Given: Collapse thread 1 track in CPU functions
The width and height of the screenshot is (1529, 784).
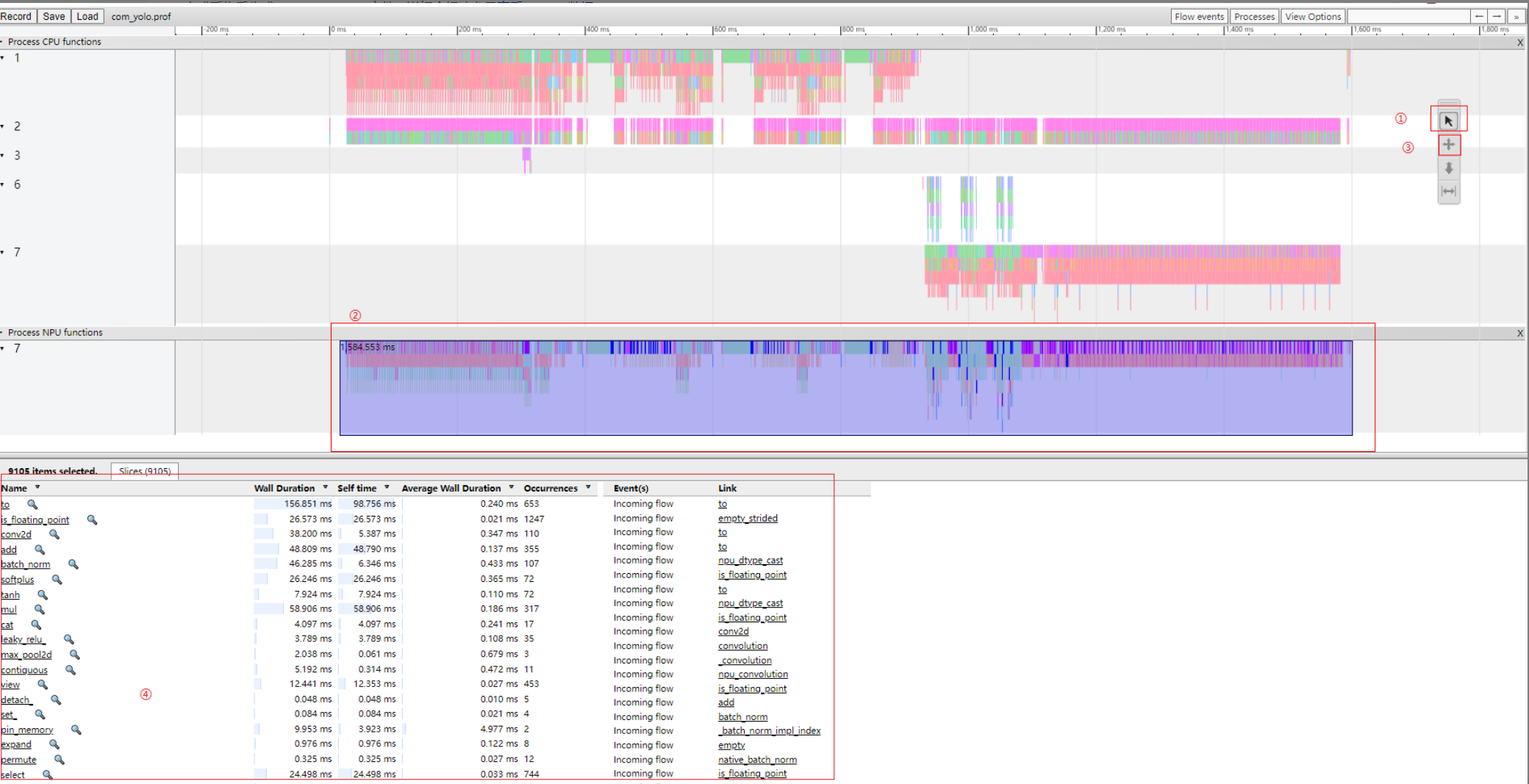Looking at the screenshot, I should pyautogui.click(x=2, y=58).
